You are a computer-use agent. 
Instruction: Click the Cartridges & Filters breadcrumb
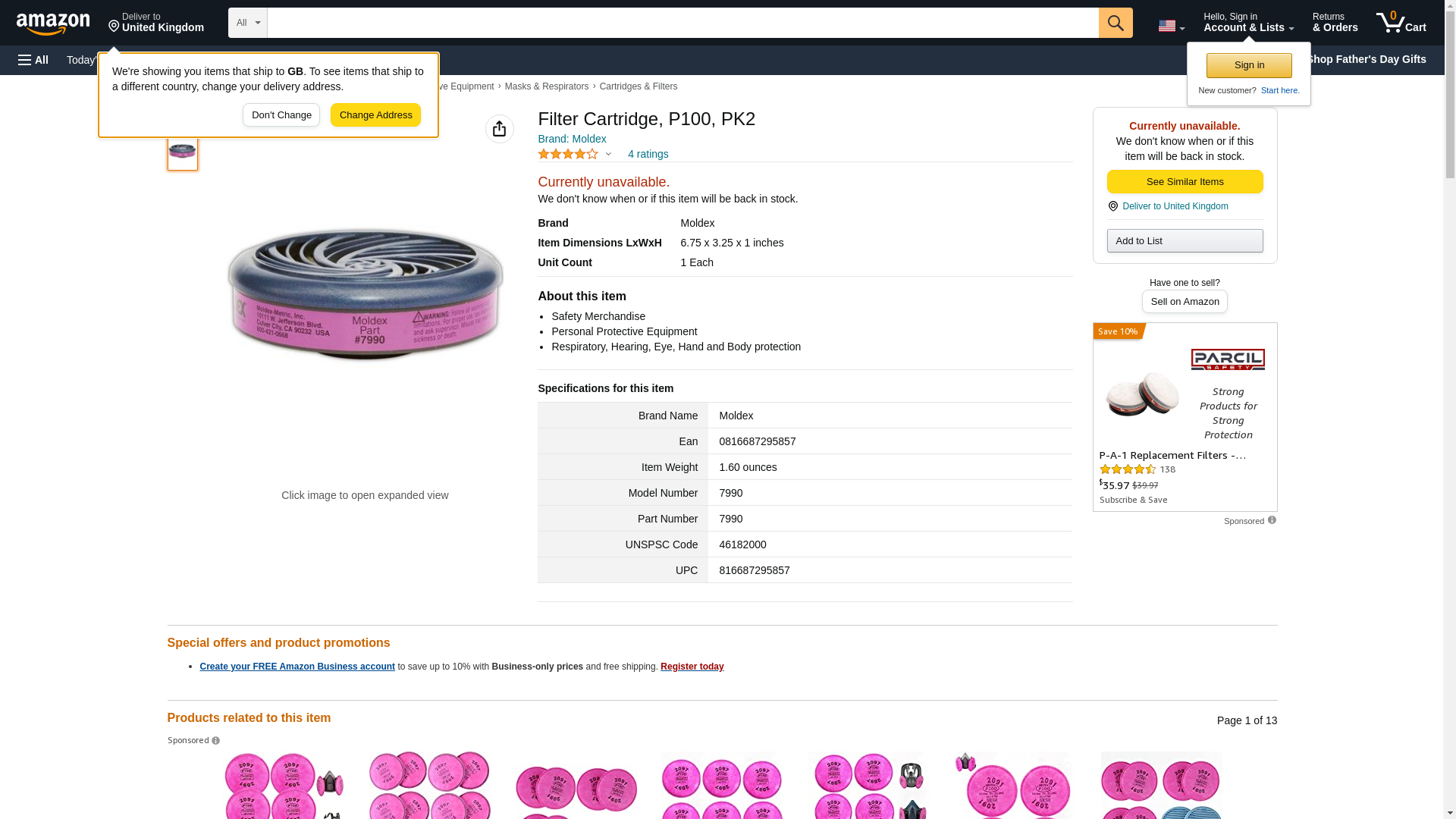(638, 86)
